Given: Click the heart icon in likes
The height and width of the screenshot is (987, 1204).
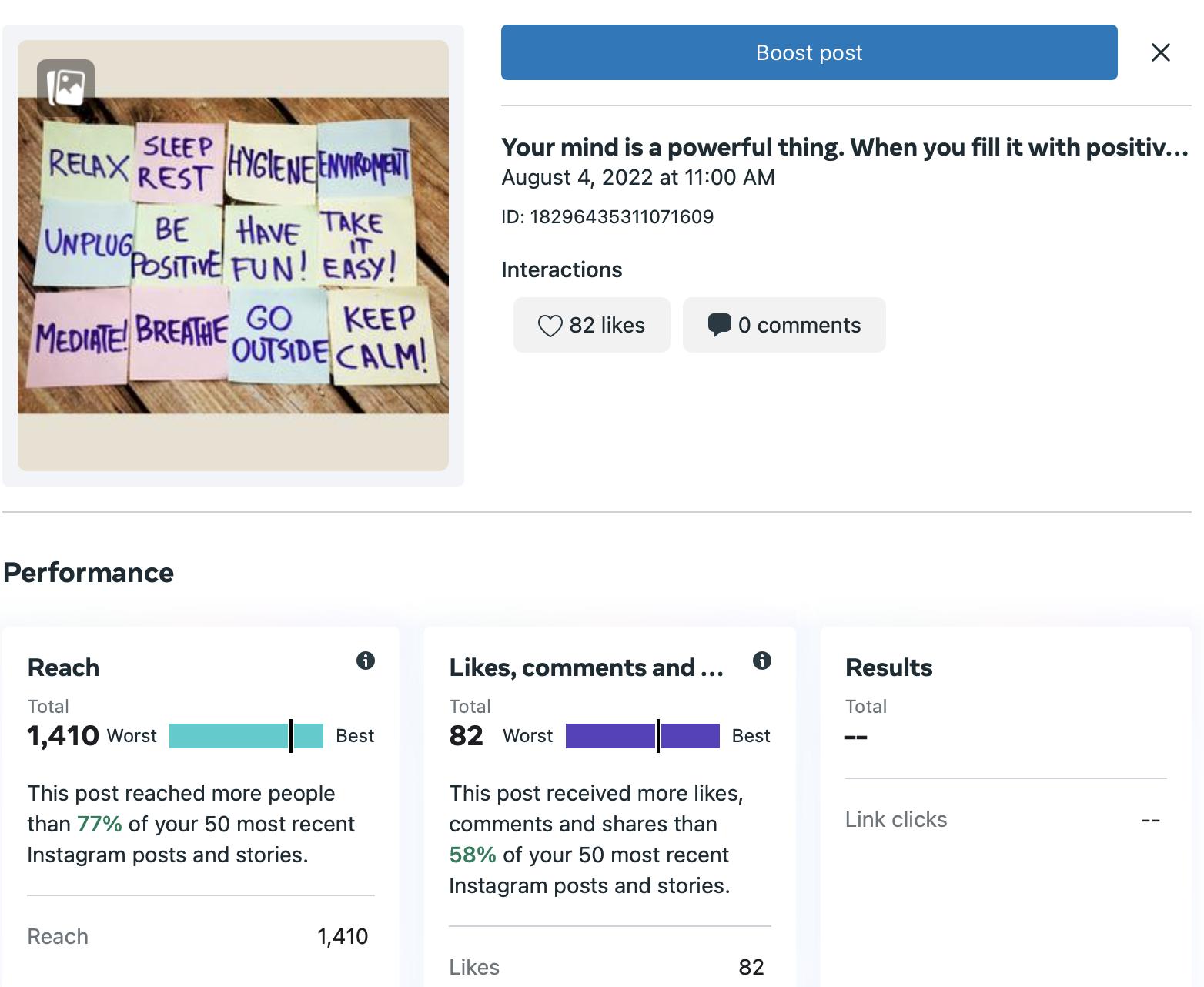Looking at the screenshot, I should pos(550,326).
